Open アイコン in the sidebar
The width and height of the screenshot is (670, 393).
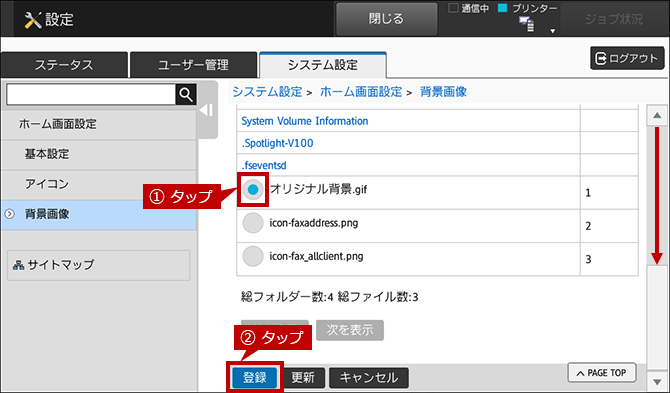(x=98, y=184)
